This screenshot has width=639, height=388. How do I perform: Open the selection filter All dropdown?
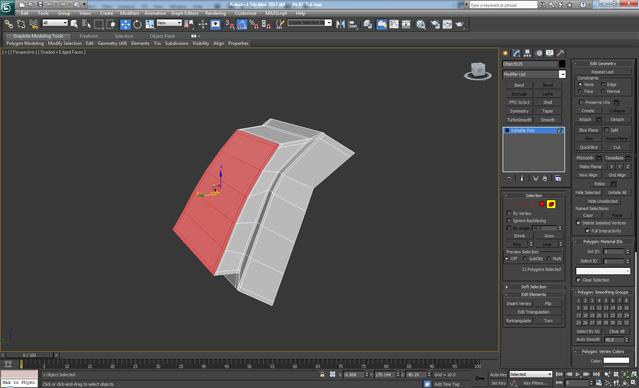(55, 23)
